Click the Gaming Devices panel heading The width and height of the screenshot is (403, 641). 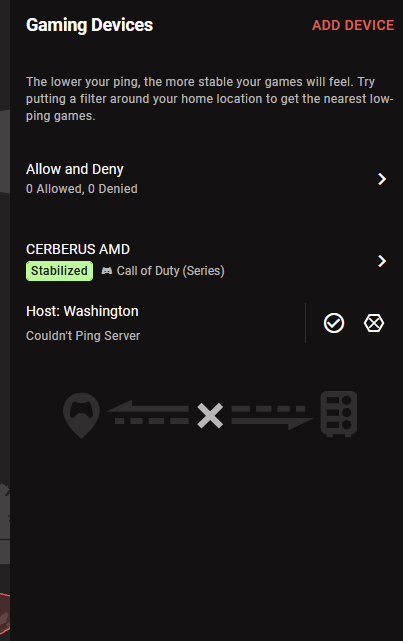90,25
